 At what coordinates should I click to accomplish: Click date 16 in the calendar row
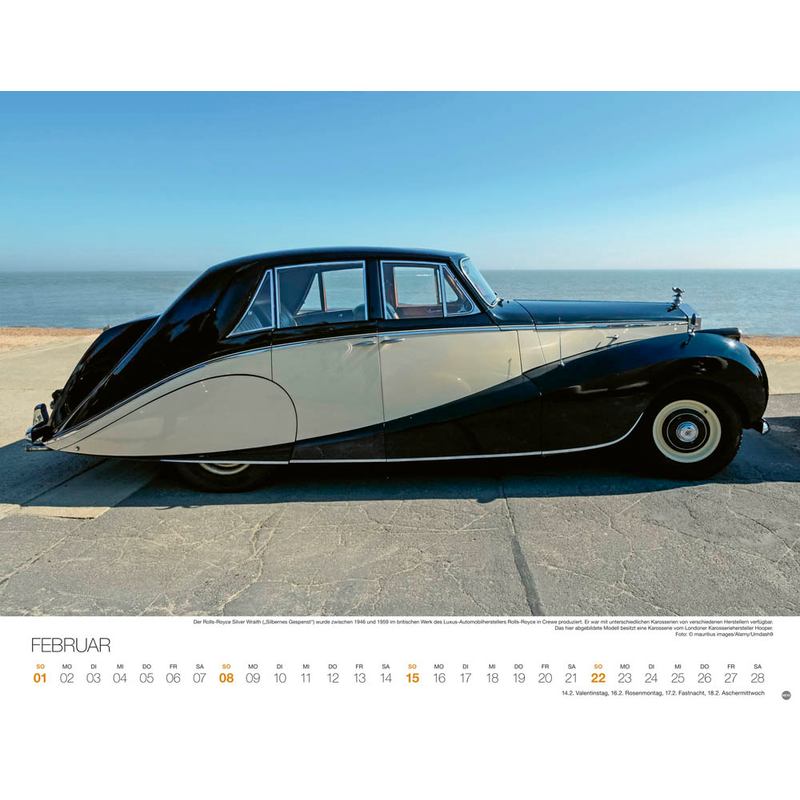(438, 678)
